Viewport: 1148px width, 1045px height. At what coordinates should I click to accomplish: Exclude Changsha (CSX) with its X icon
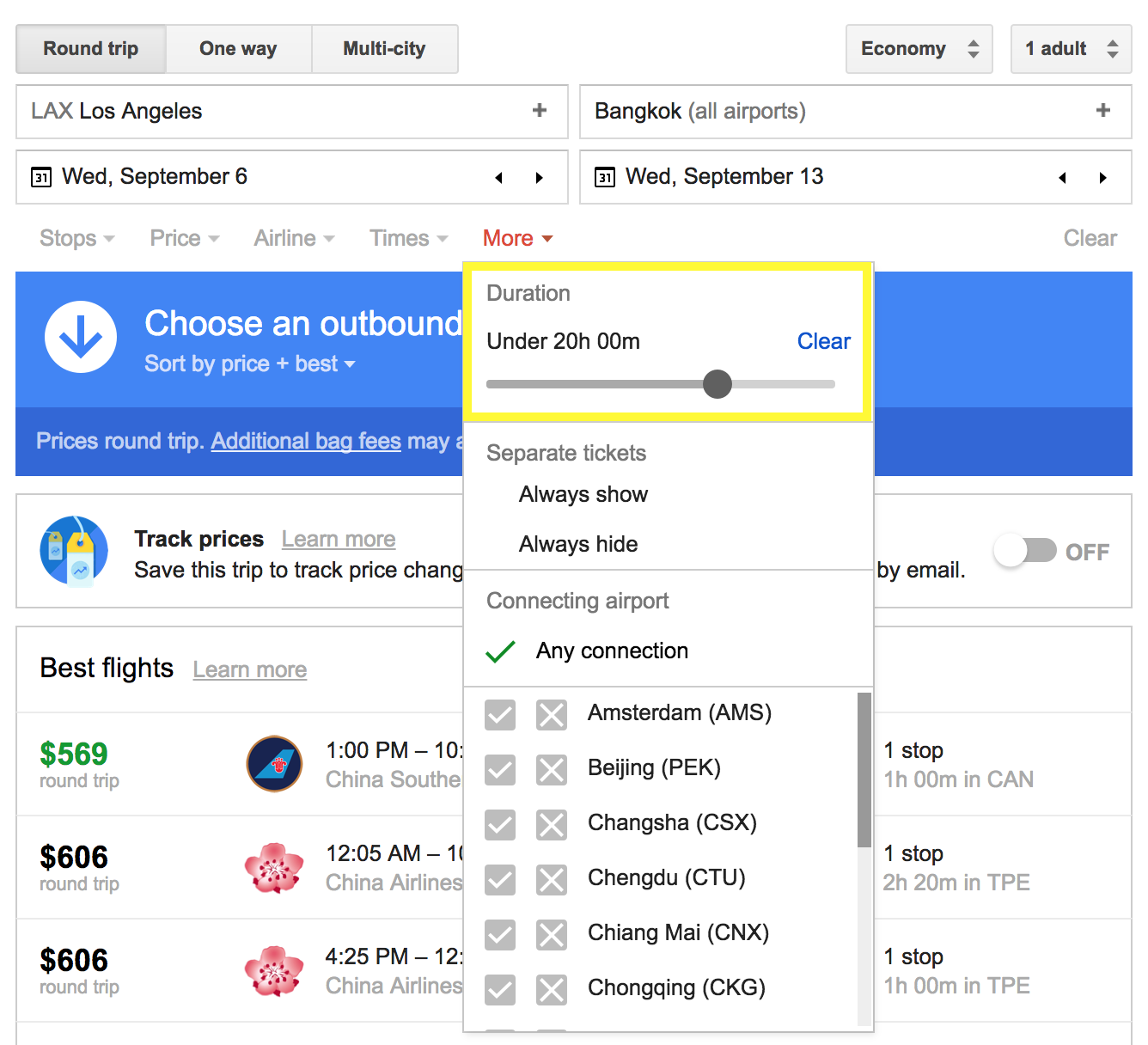(552, 824)
